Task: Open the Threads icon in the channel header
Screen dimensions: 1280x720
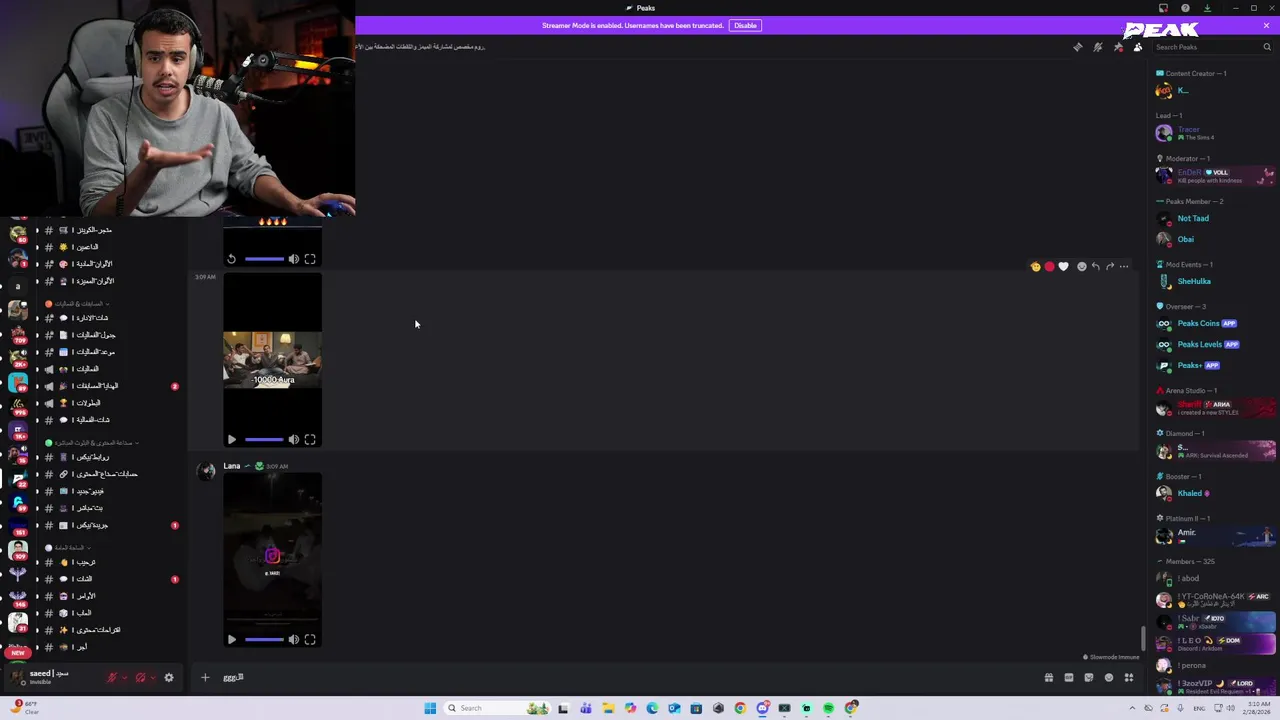Action: pyautogui.click(x=1078, y=47)
